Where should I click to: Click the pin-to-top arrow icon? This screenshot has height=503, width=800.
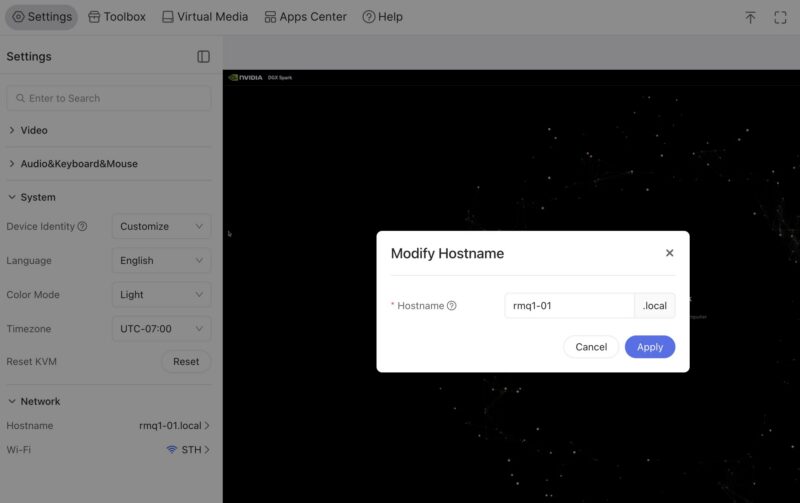pos(750,17)
